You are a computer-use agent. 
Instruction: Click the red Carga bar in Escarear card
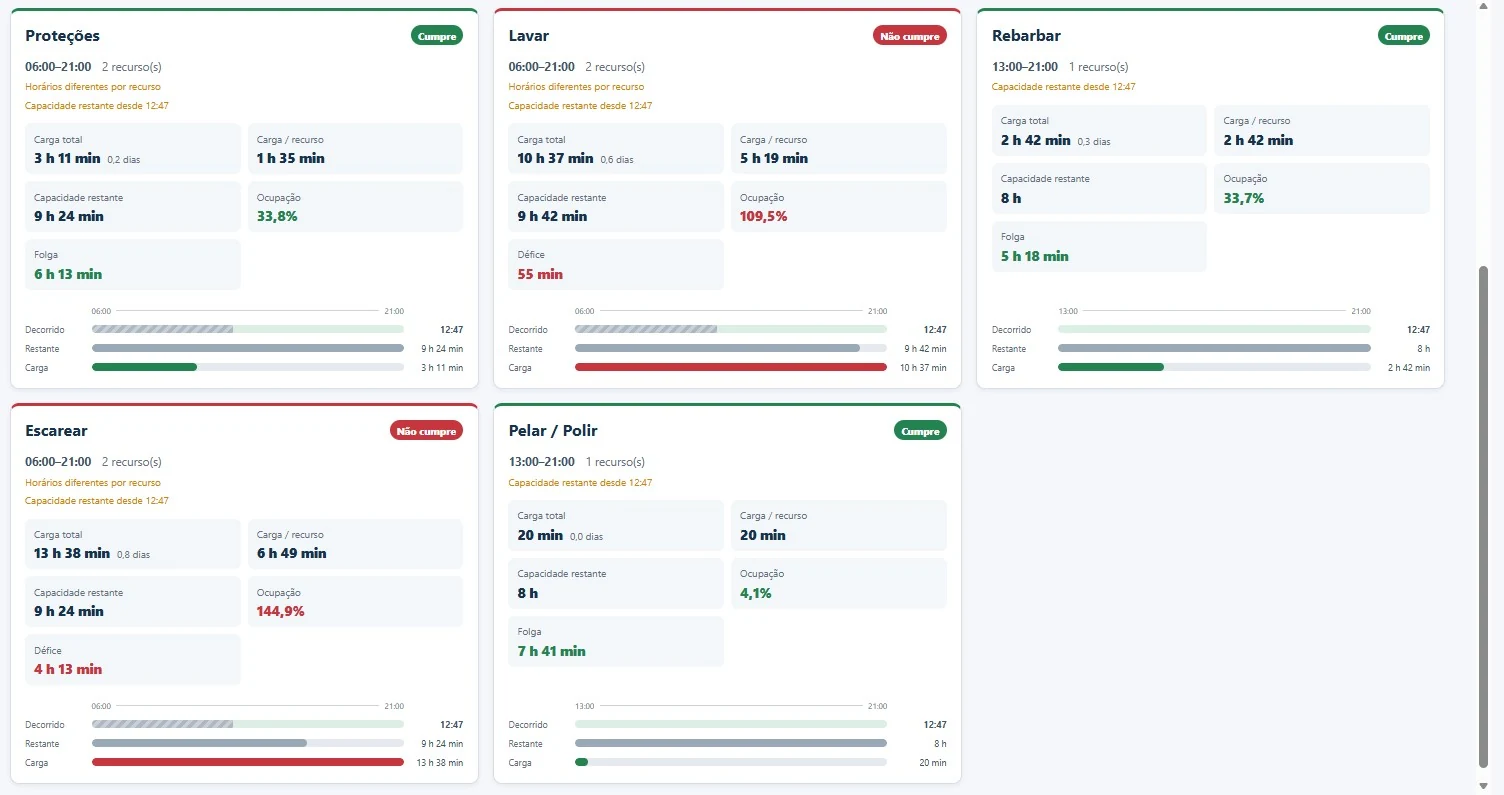coord(248,762)
